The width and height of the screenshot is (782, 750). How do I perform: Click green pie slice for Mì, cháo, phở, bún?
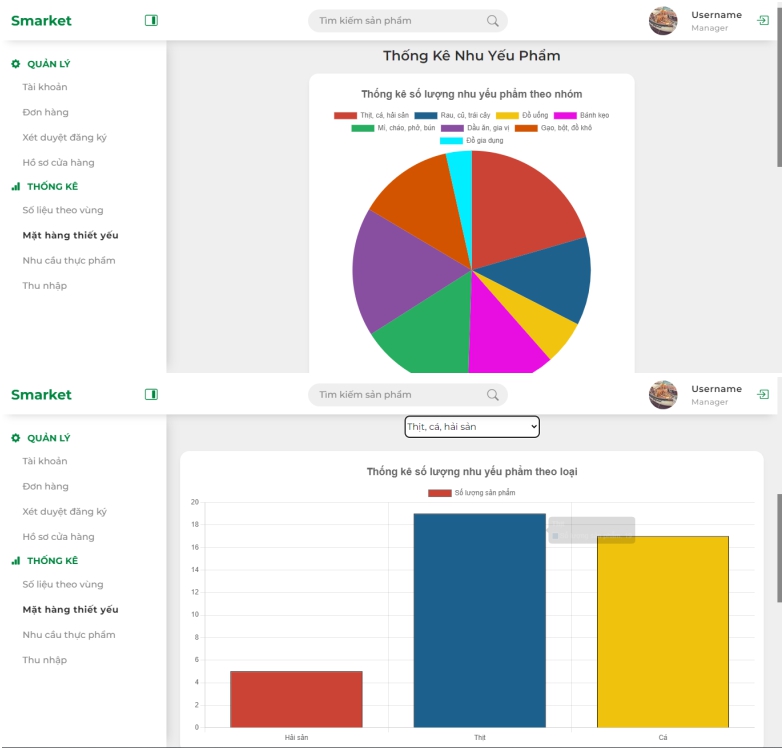pyautogui.click(x=434, y=334)
